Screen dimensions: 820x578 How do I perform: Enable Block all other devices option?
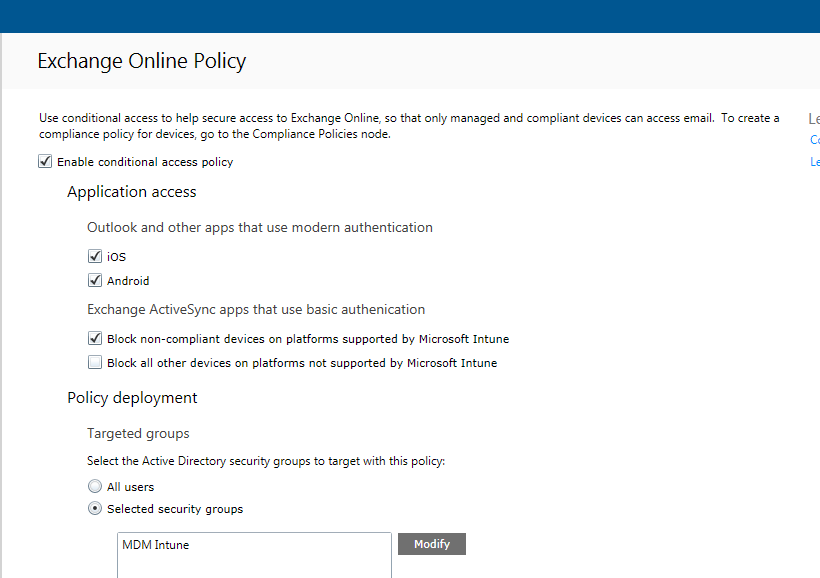pos(95,362)
